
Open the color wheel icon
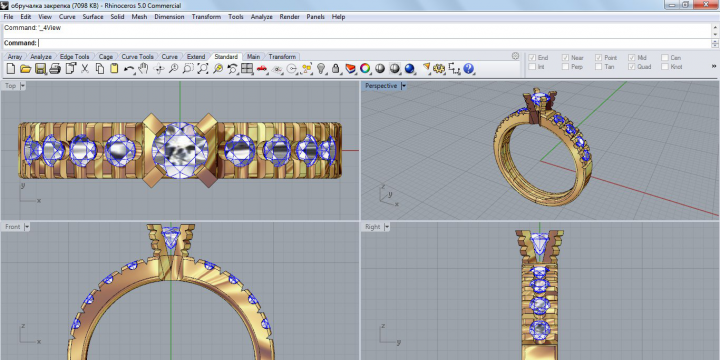pos(365,69)
